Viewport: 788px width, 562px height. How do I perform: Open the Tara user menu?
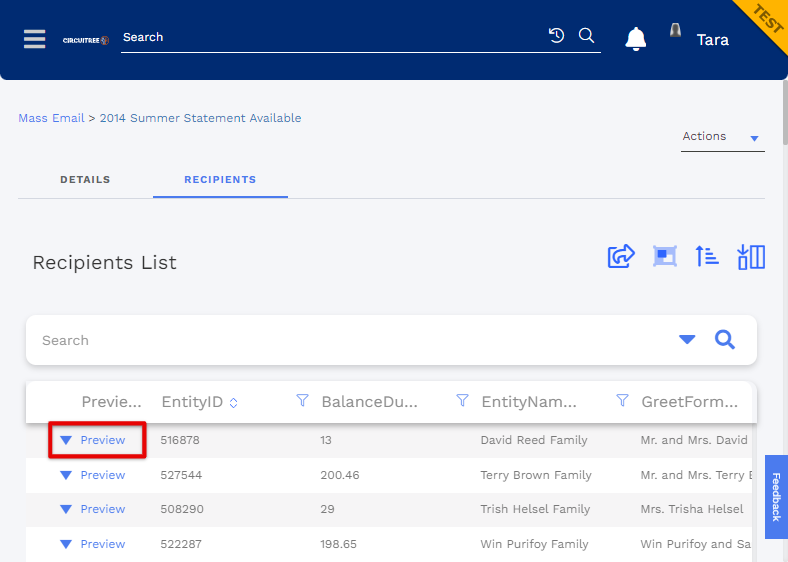point(712,40)
